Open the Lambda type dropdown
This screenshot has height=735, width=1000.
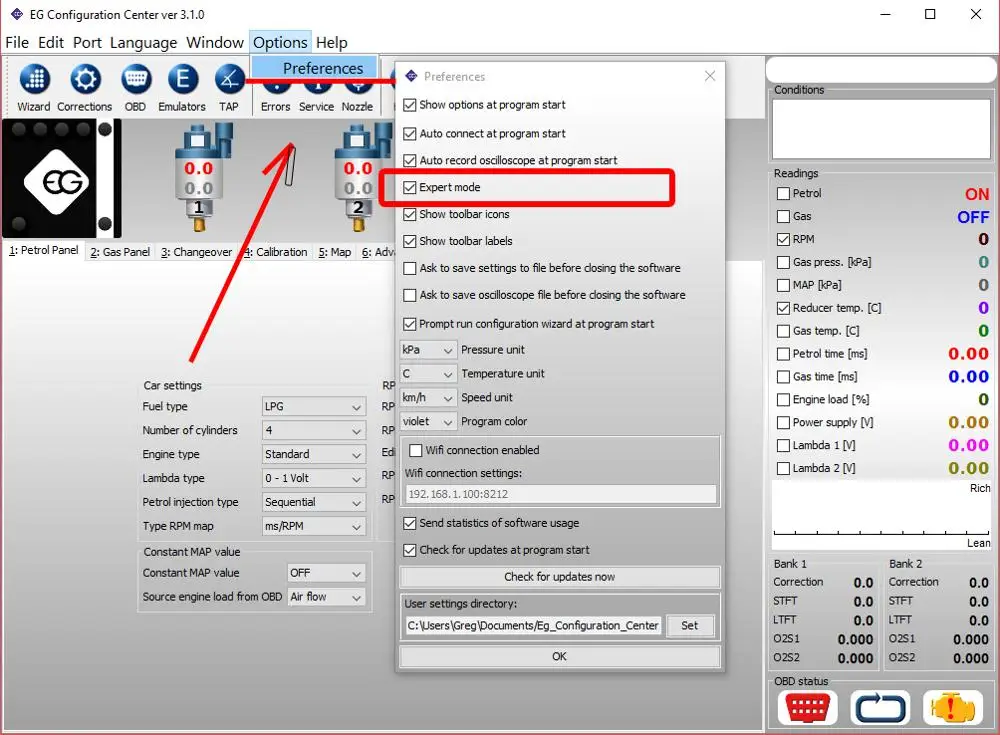(x=314, y=478)
